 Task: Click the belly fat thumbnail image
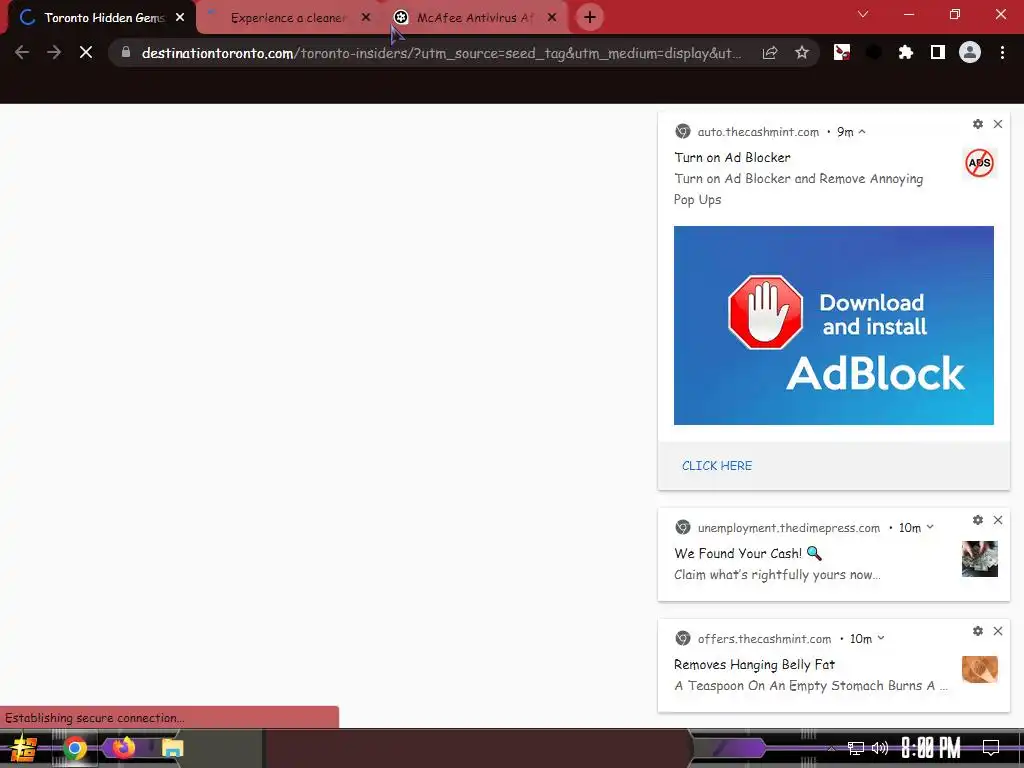coord(980,669)
